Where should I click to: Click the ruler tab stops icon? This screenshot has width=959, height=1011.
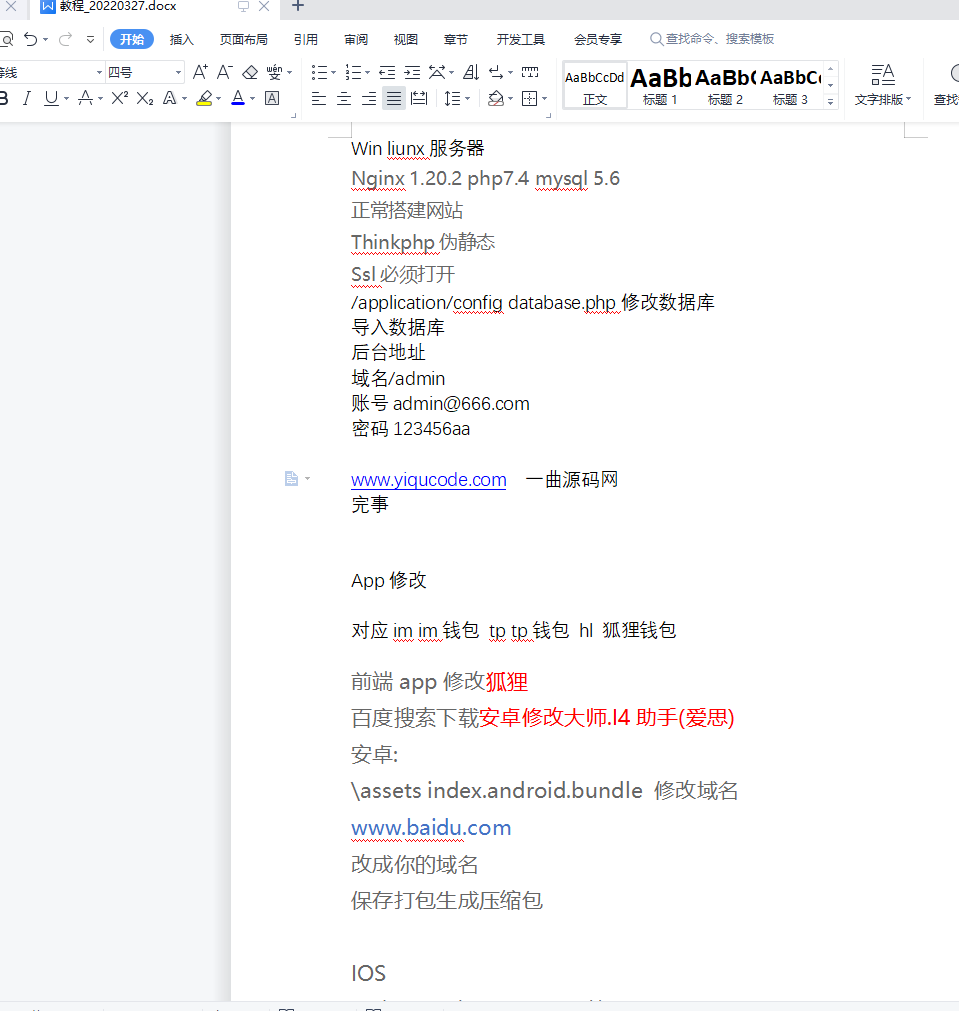tap(530, 72)
